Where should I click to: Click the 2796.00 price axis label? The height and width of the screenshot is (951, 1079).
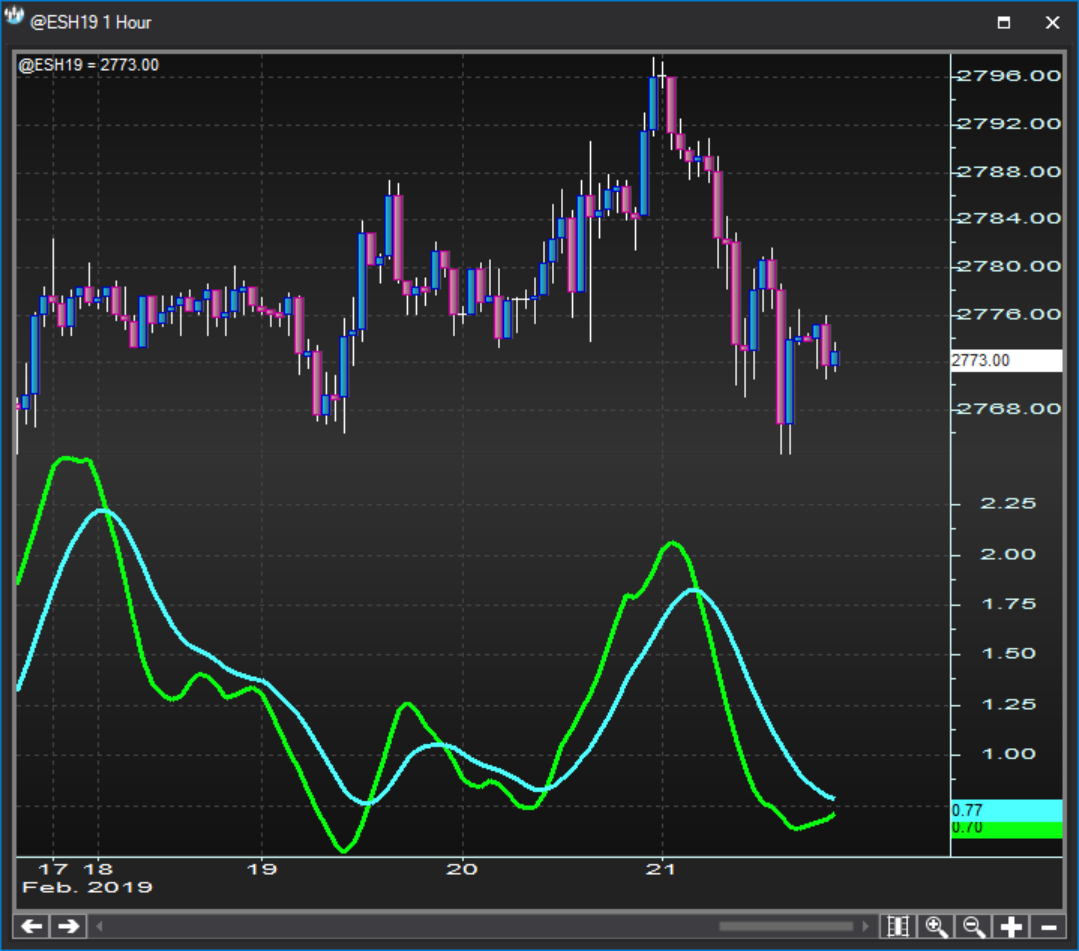coord(1009,76)
